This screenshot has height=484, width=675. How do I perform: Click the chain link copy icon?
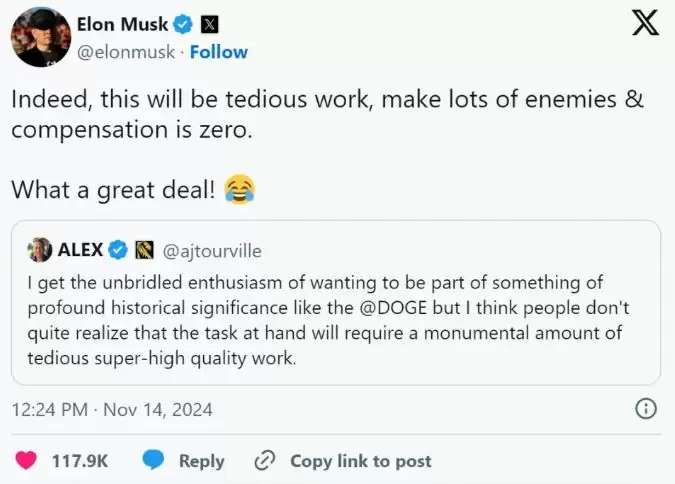point(265,460)
